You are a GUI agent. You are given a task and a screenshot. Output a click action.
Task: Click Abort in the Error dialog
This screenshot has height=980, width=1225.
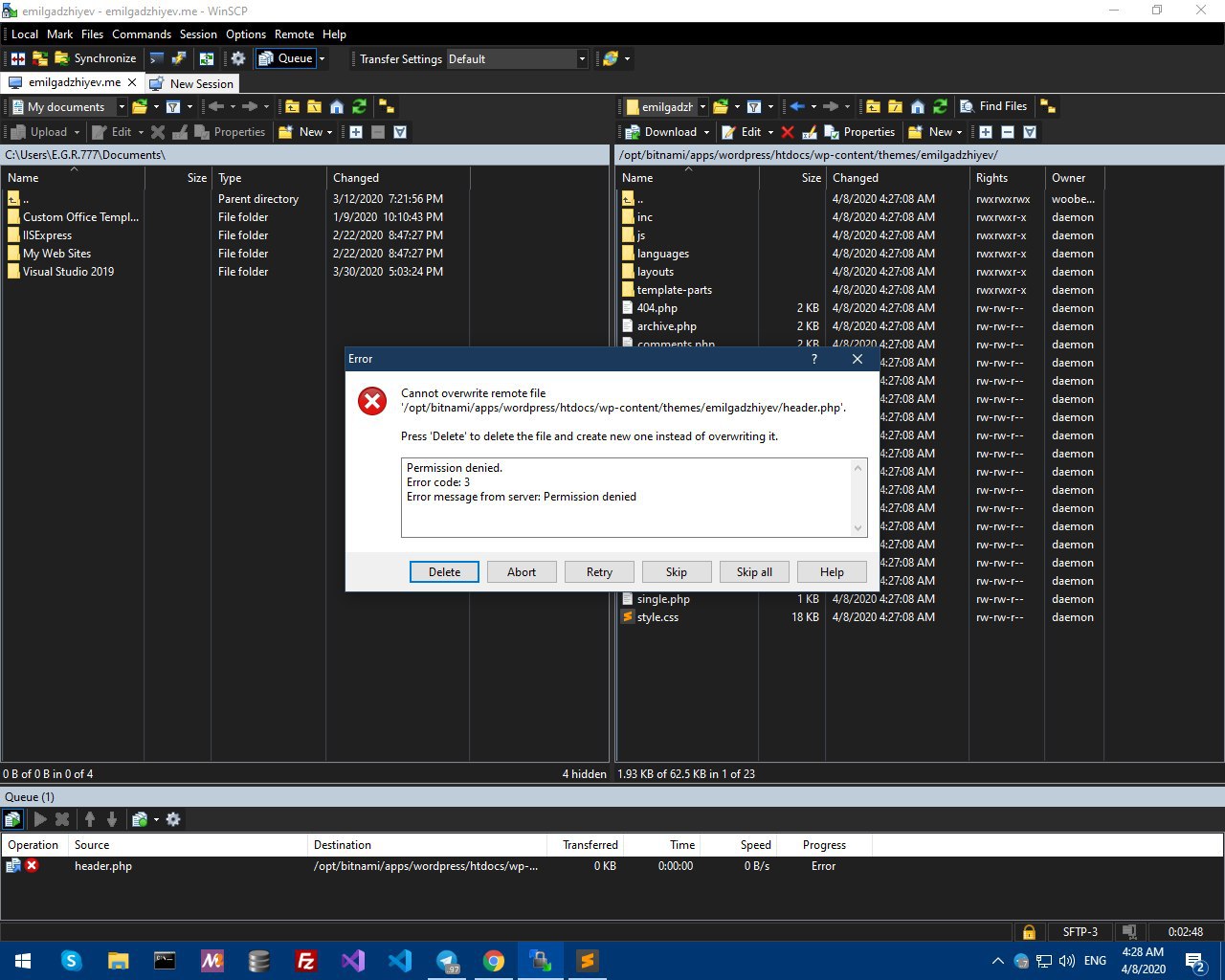(522, 571)
